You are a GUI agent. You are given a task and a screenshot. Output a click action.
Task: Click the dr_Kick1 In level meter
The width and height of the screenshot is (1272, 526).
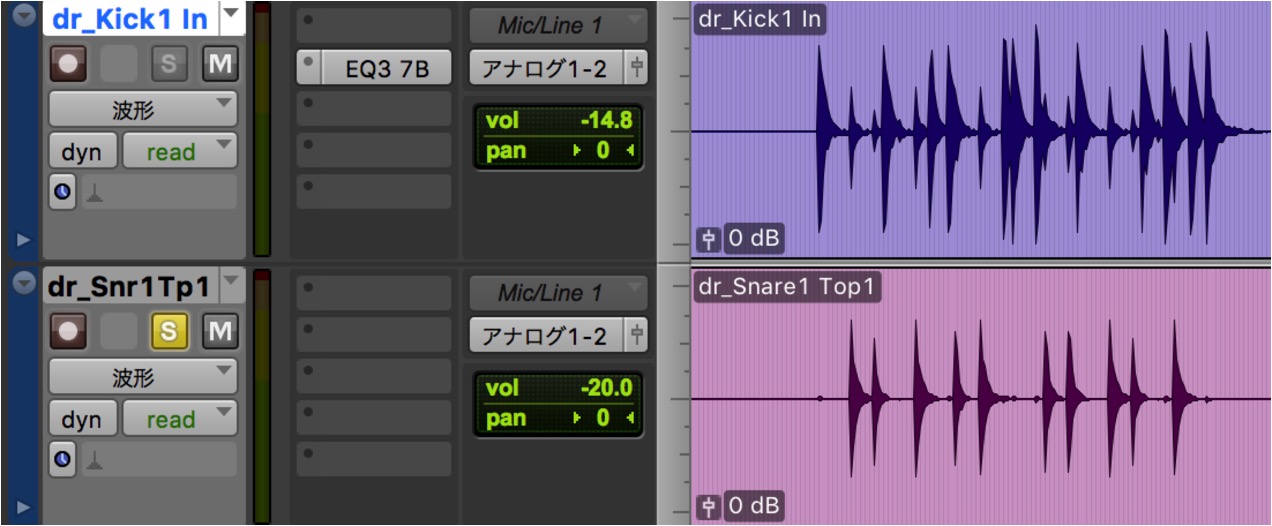pos(263,130)
